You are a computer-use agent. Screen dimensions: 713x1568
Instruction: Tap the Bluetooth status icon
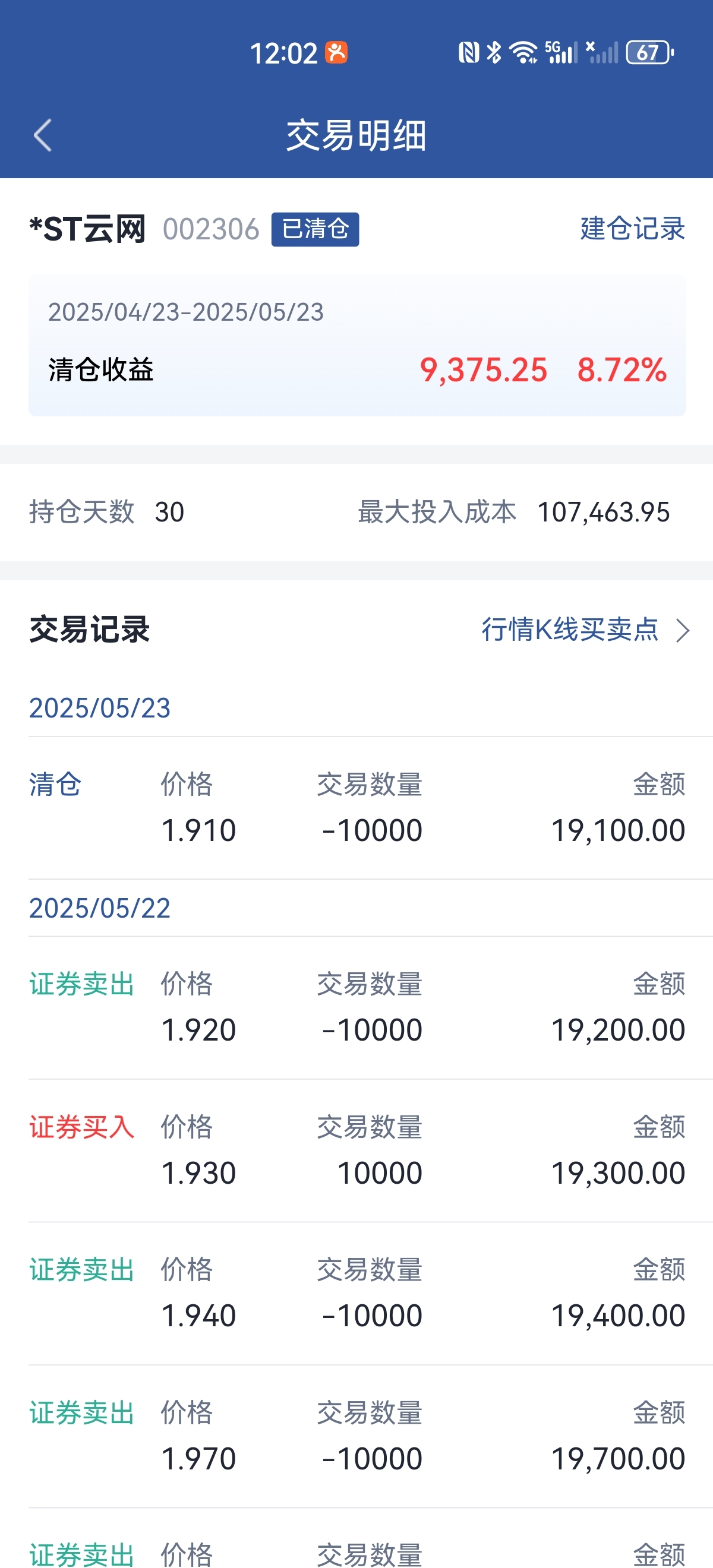click(x=494, y=53)
